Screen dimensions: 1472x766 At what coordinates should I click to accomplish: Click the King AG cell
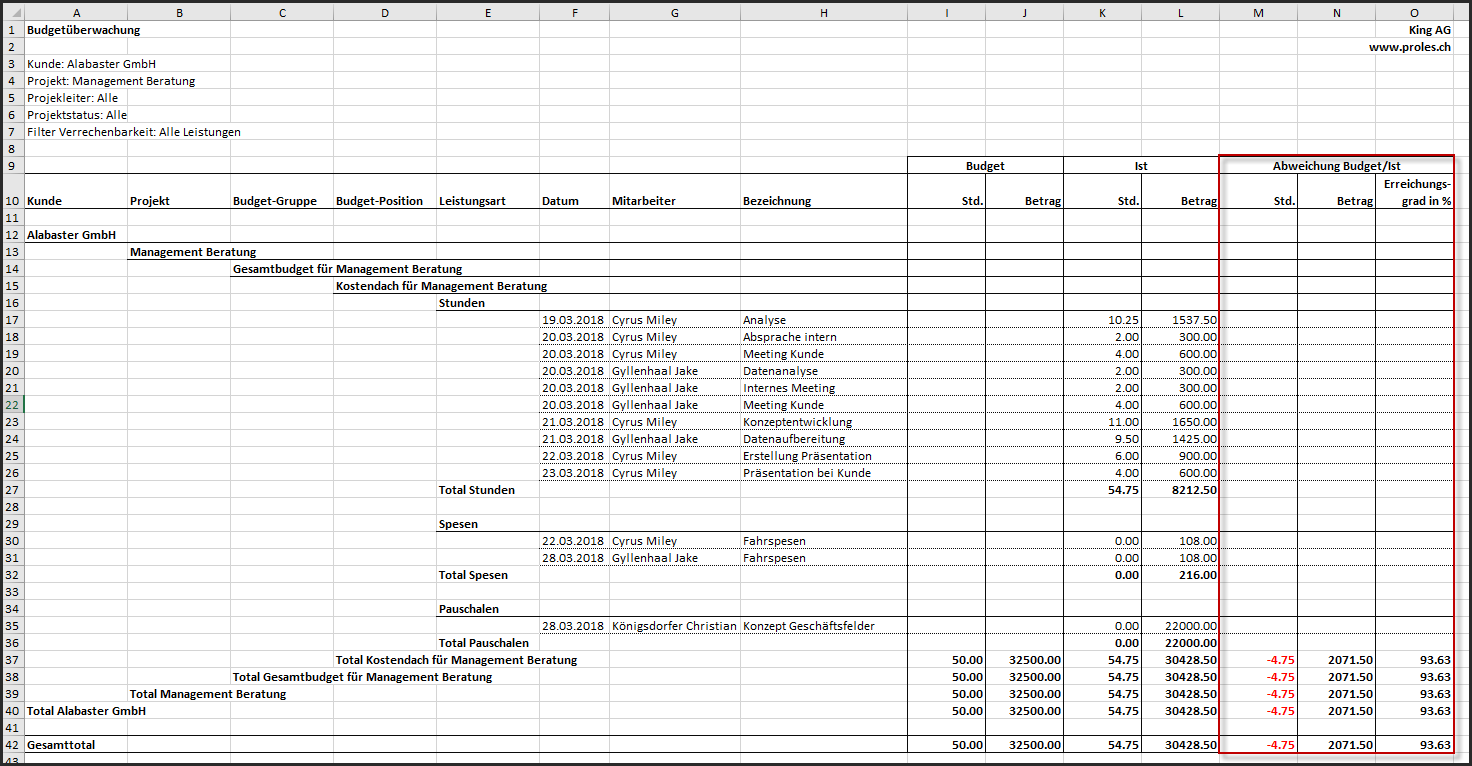coord(1429,30)
